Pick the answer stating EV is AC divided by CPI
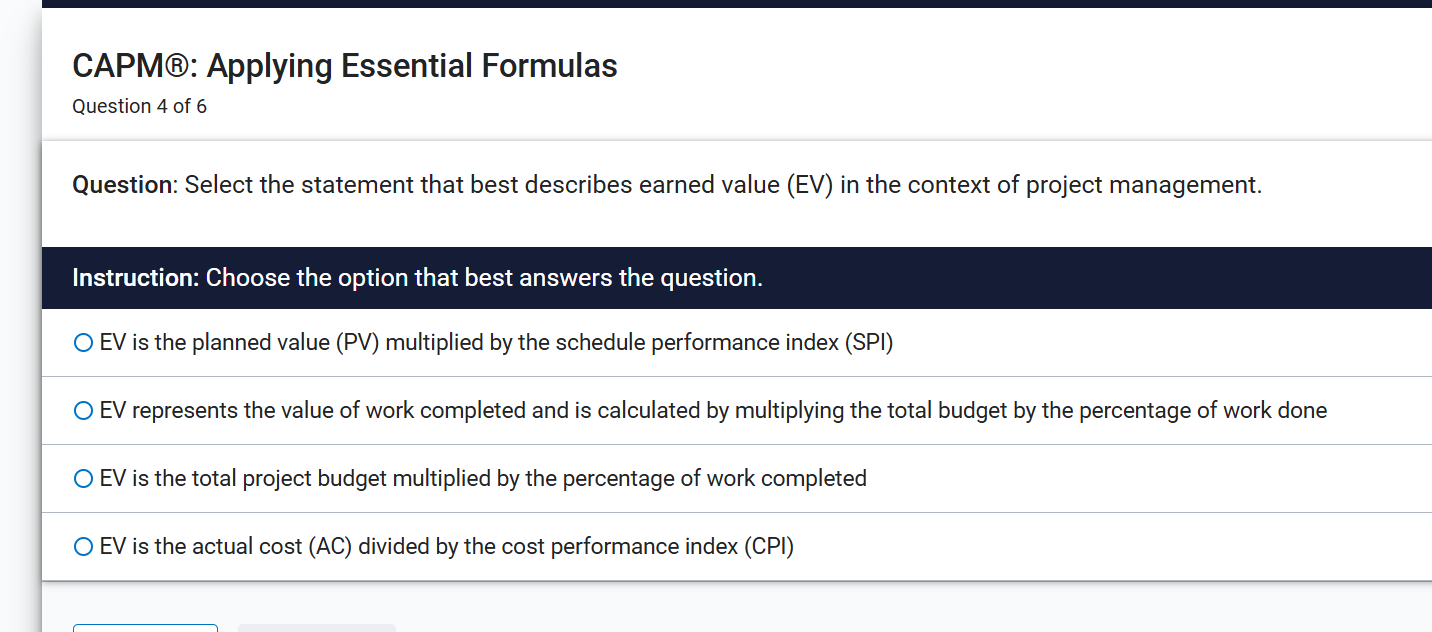The image size is (1432, 632). click(x=446, y=546)
